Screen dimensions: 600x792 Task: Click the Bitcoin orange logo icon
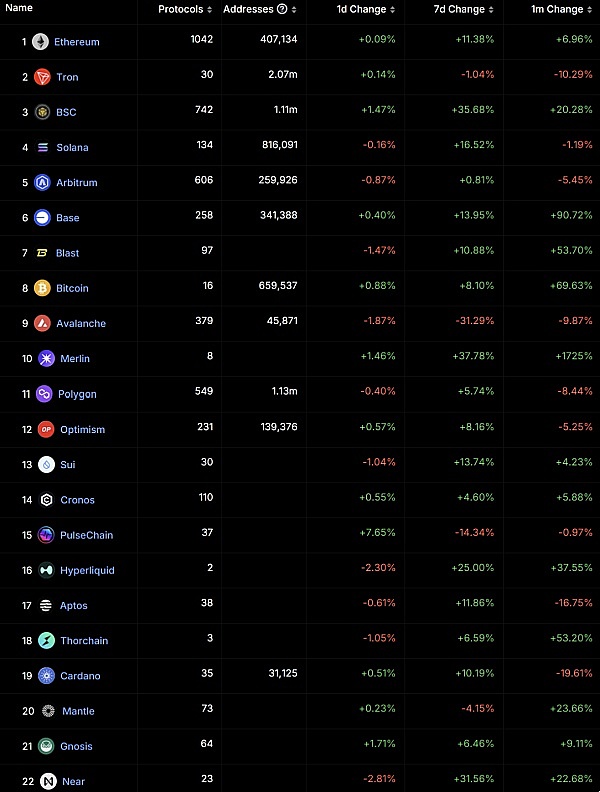tap(42, 288)
